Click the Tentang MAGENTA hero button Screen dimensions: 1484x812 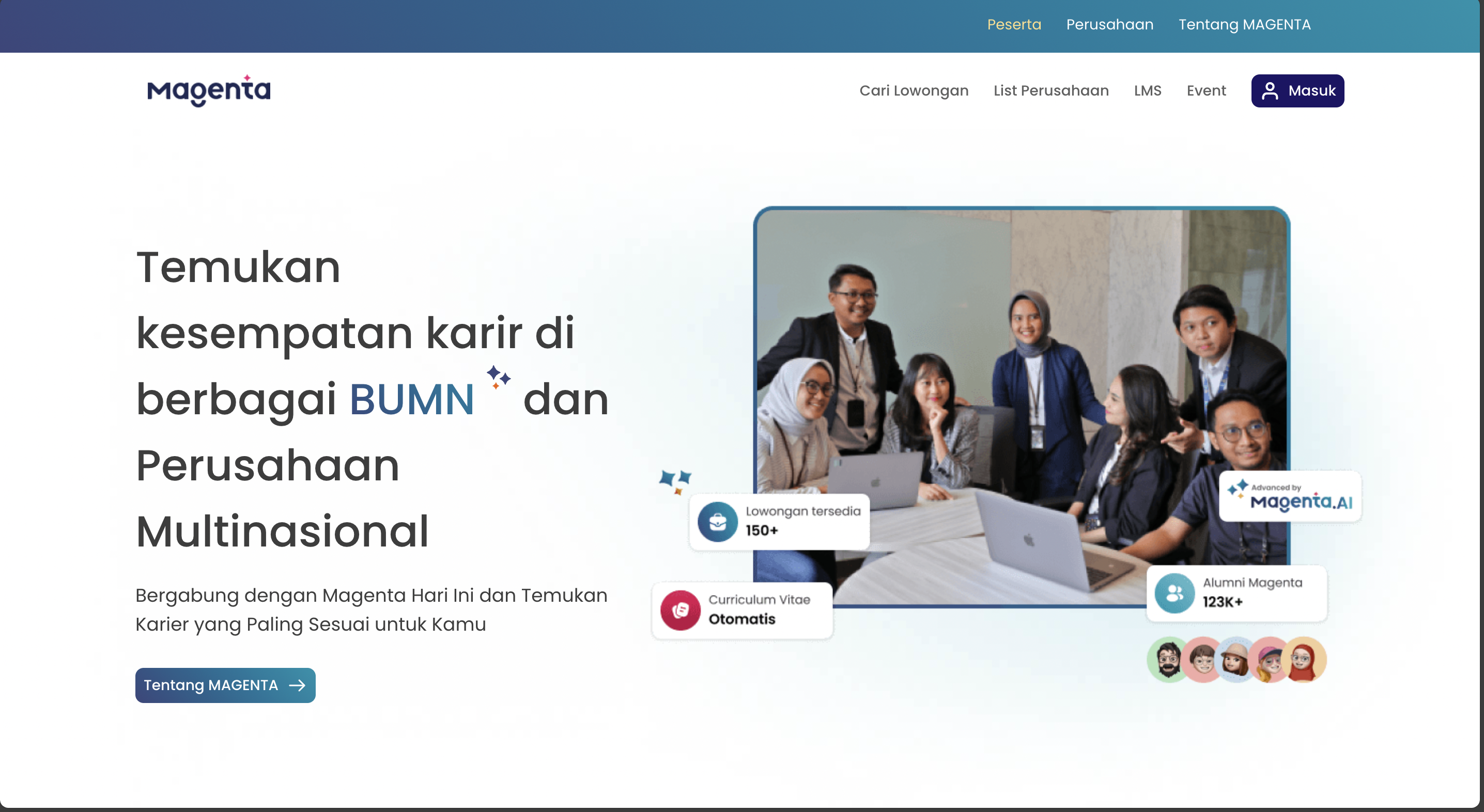click(x=225, y=685)
